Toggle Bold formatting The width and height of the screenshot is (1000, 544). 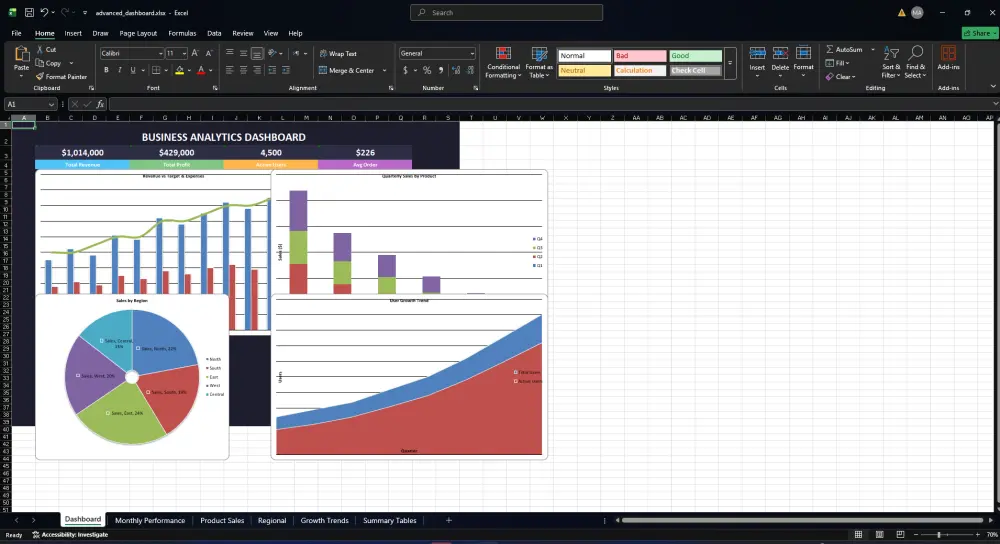pos(107,70)
